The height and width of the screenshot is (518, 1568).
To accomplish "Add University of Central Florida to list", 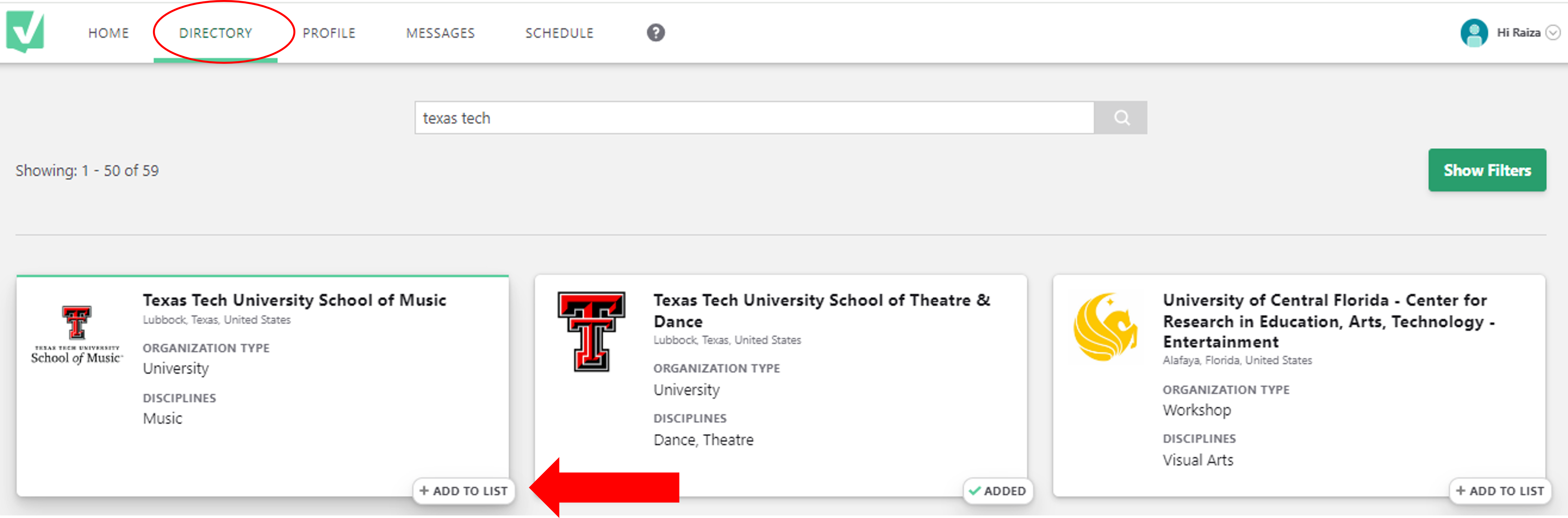I will pyautogui.click(x=1500, y=491).
